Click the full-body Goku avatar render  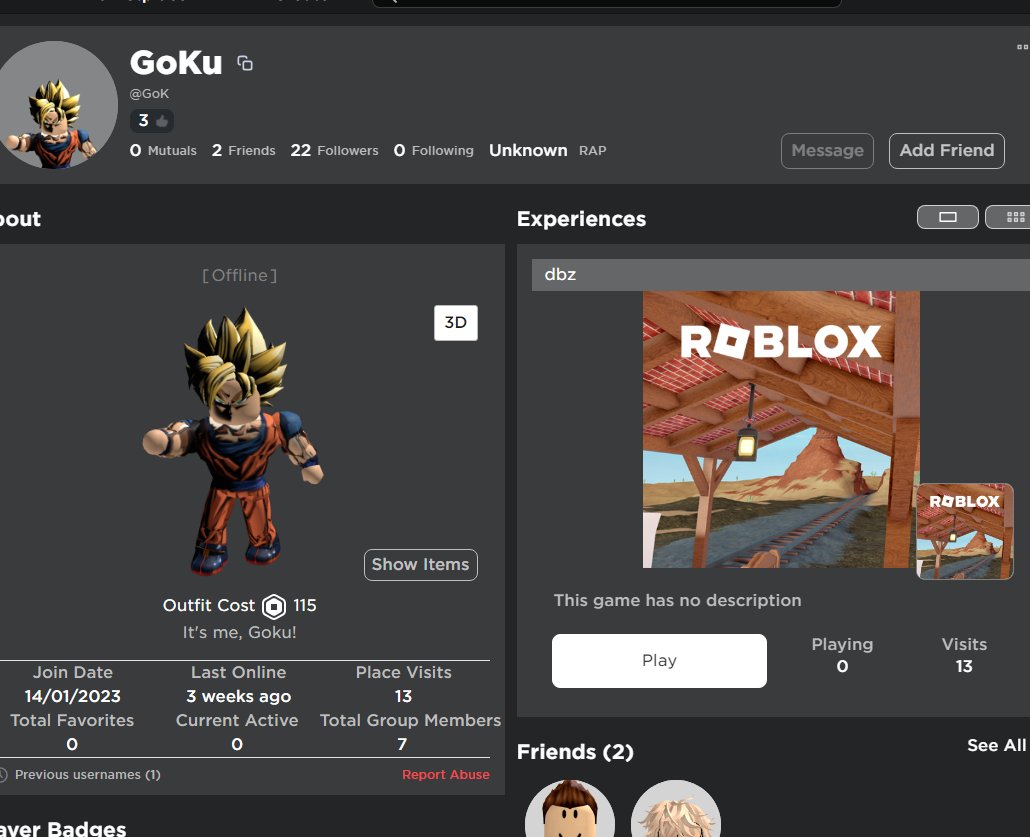[x=233, y=441]
